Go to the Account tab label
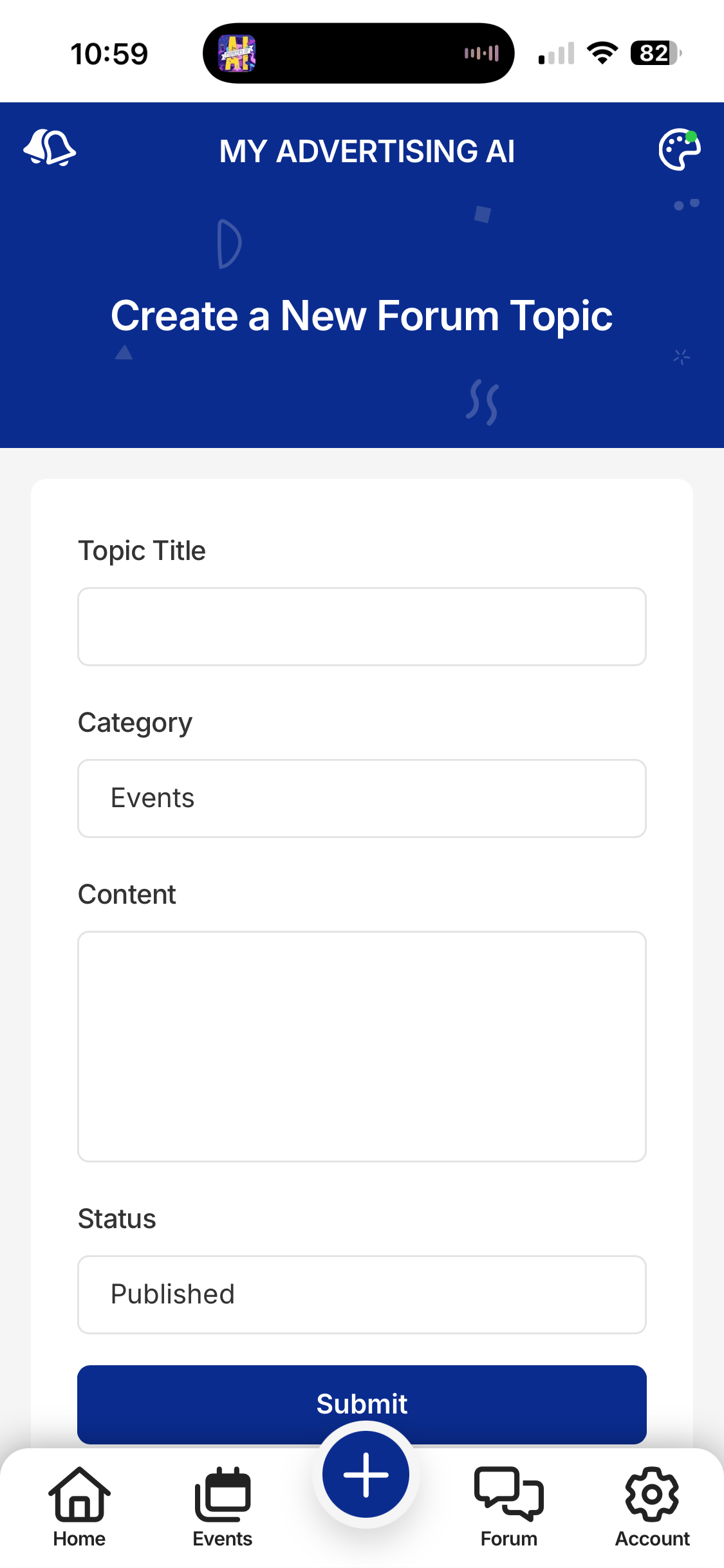 pyautogui.click(x=652, y=1539)
